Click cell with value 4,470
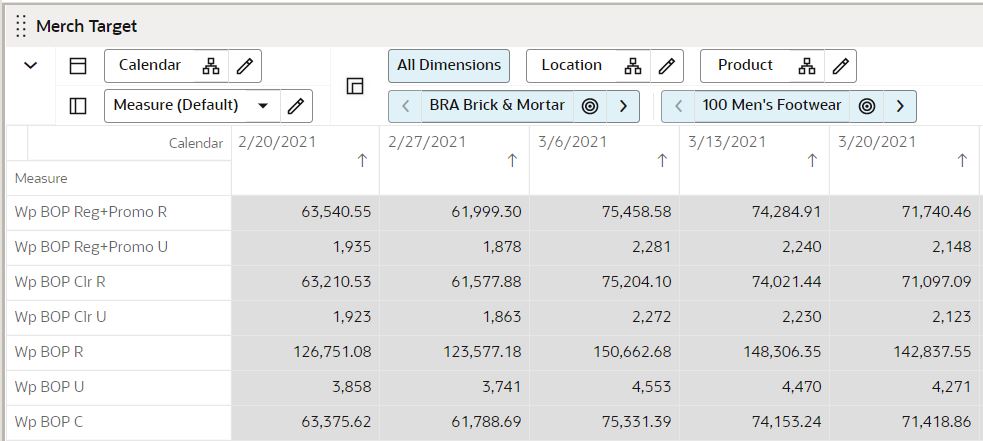Screen dimensions: 983x441 (754, 387)
